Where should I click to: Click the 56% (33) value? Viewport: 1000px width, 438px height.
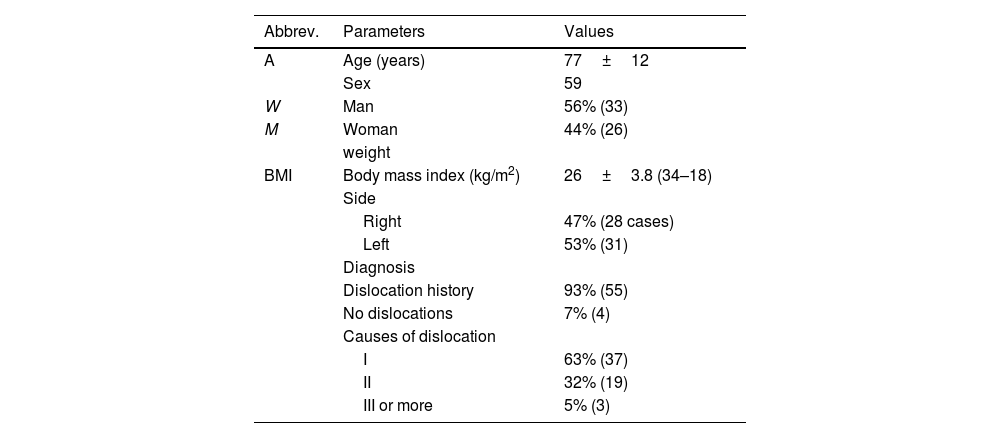pos(596,107)
